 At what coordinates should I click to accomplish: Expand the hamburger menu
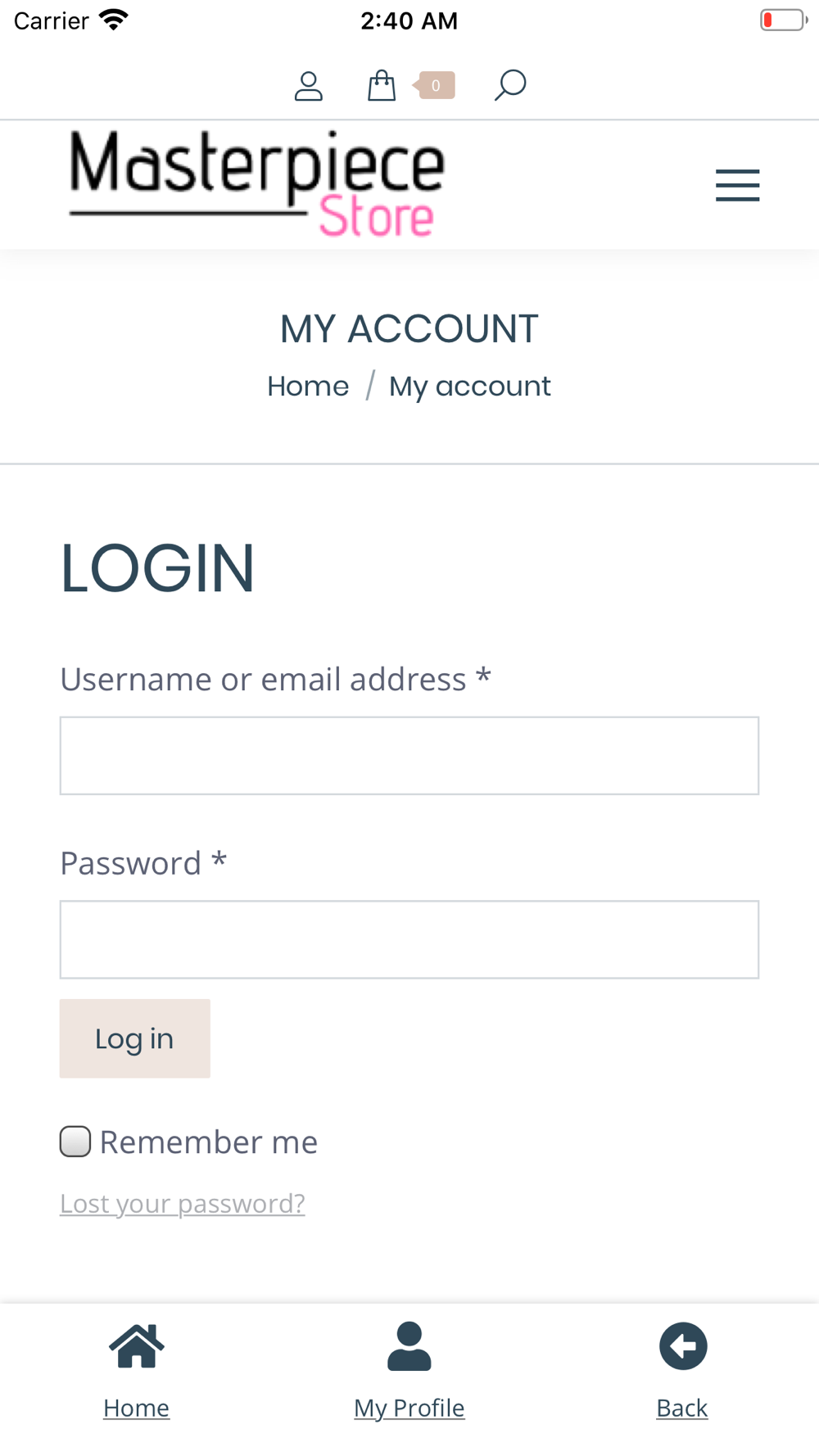click(737, 185)
